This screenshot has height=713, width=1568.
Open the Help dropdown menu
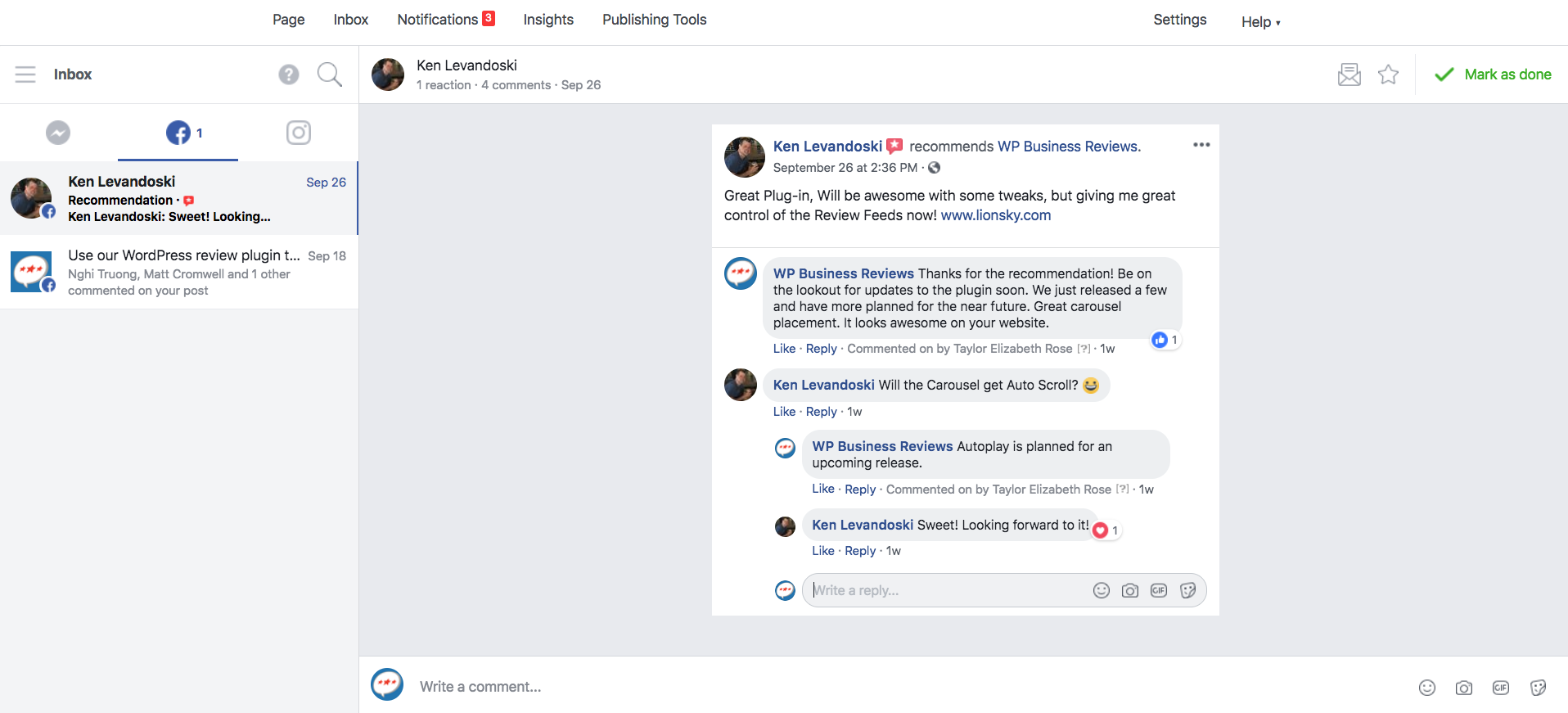[1260, 21]
